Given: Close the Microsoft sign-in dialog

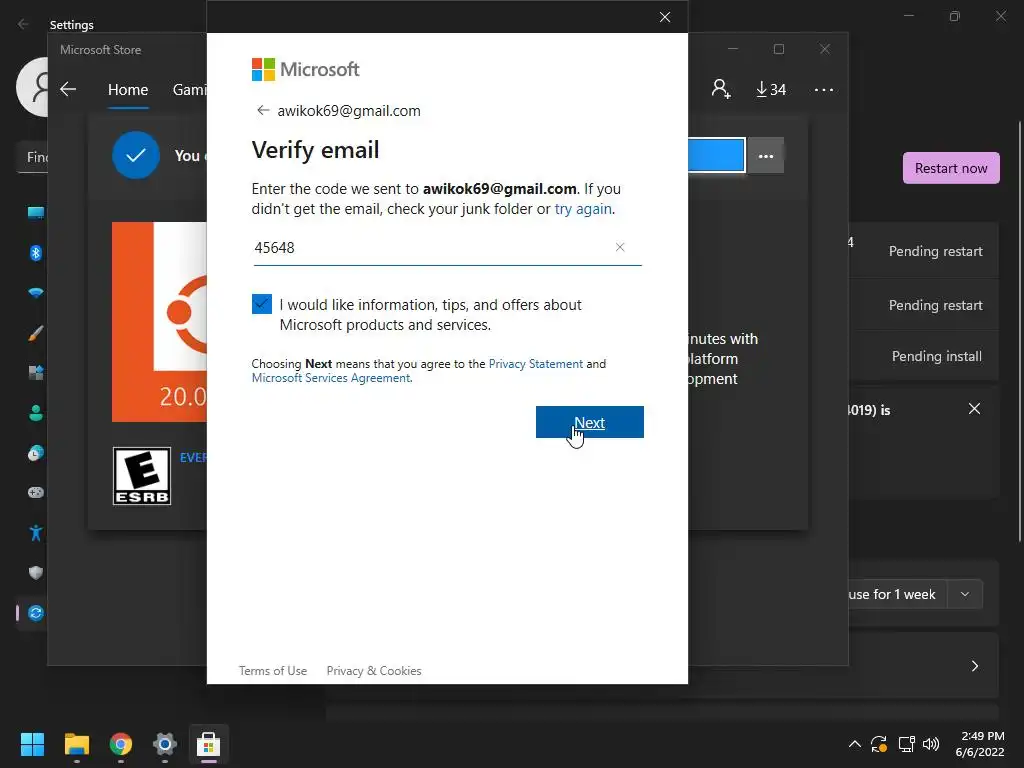Looking at the screenshot, I should [x=665, y=17].
